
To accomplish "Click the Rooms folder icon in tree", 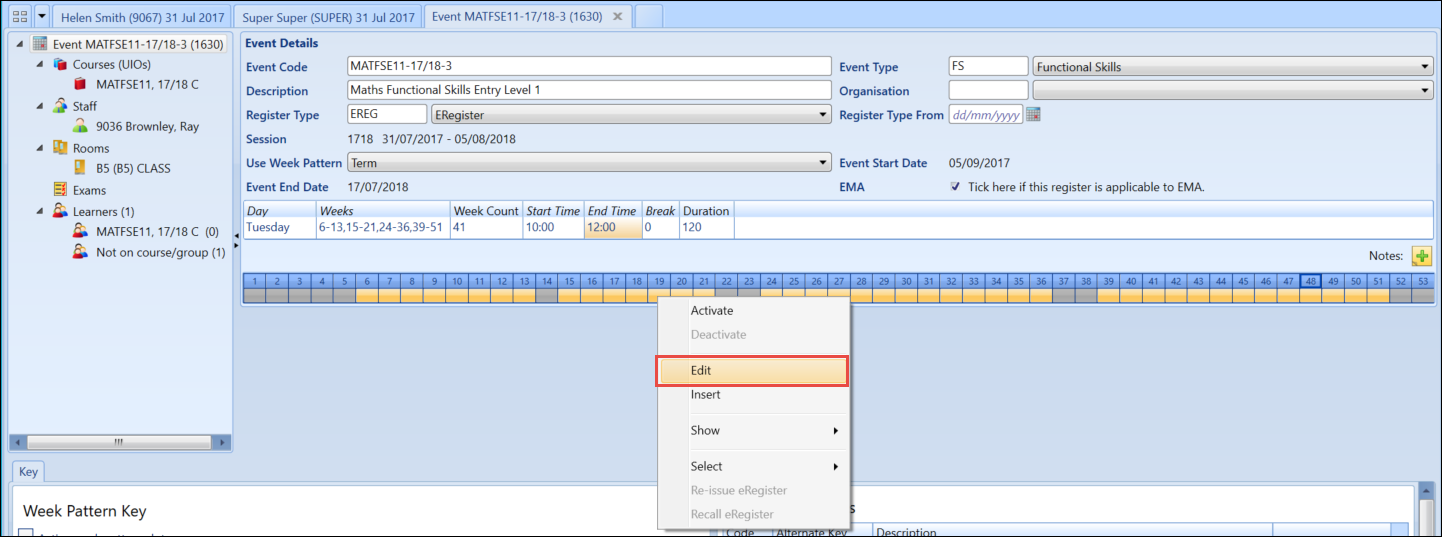I will (x=60, y=148).
